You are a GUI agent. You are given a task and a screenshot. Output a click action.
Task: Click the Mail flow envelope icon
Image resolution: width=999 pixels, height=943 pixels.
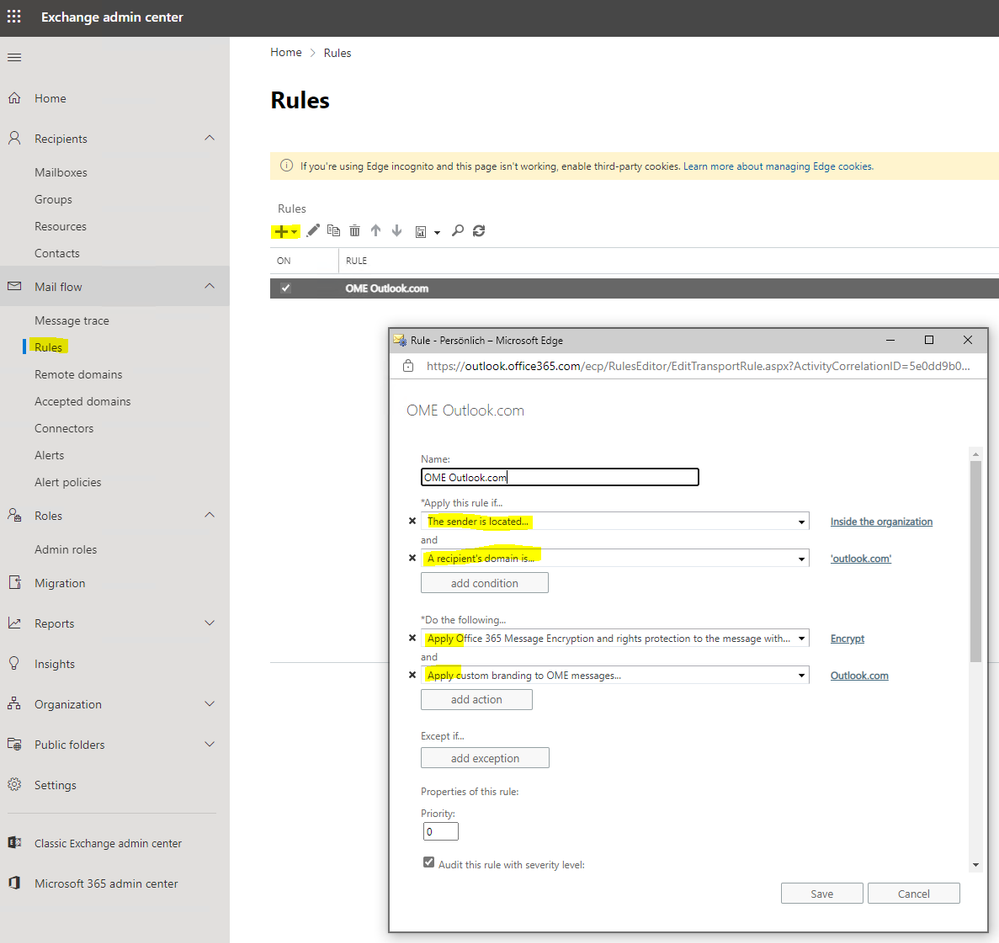14,286
